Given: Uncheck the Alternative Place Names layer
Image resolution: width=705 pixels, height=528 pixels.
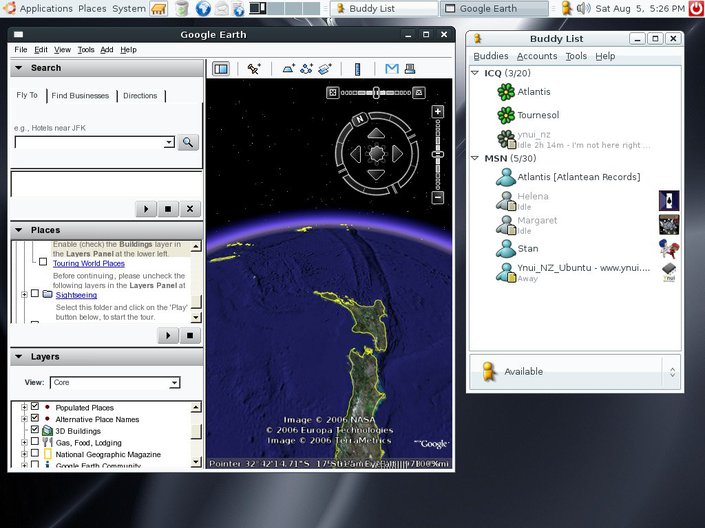Looking at the screenshot, I should click(35, 418).
